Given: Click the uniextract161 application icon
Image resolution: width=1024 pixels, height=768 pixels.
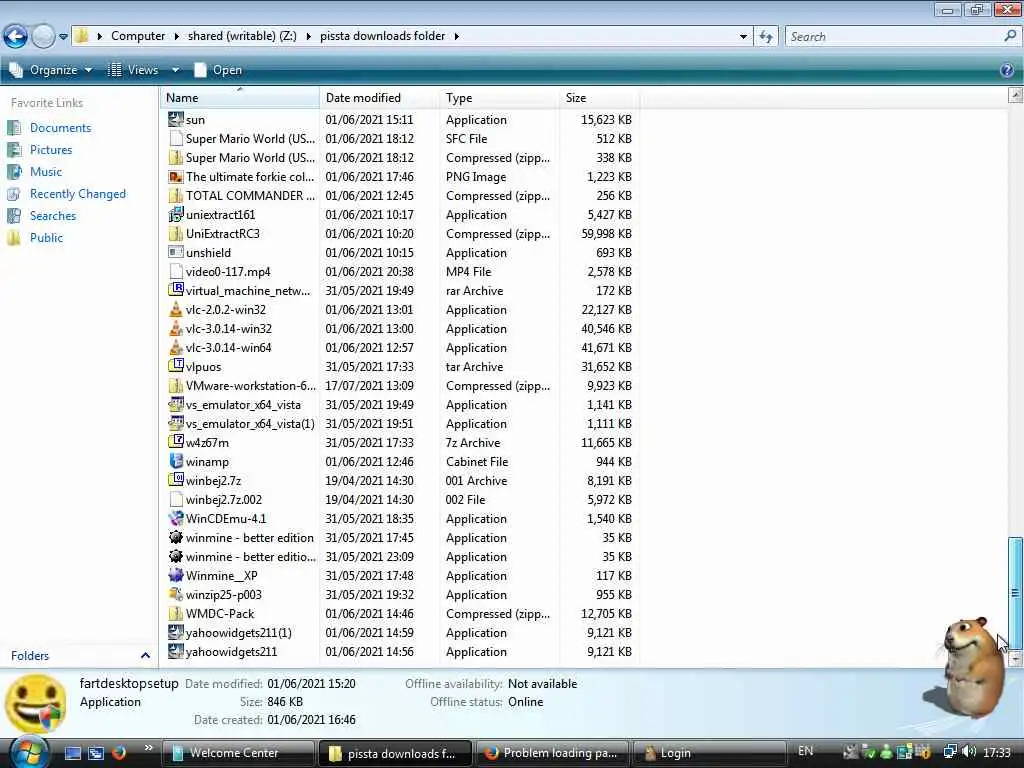Looking at the screenshot, I should tap(176, 214).
